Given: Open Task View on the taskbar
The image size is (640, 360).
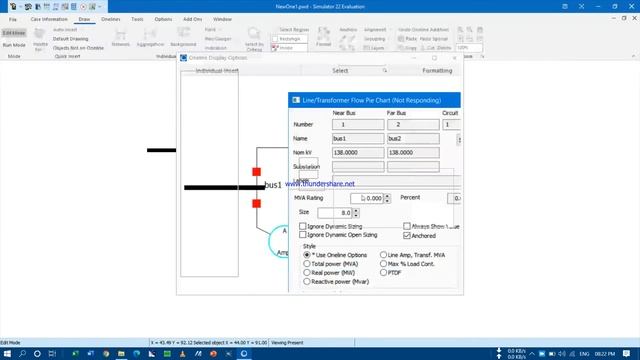Looking at the screenshot, I should pos(52,353).
